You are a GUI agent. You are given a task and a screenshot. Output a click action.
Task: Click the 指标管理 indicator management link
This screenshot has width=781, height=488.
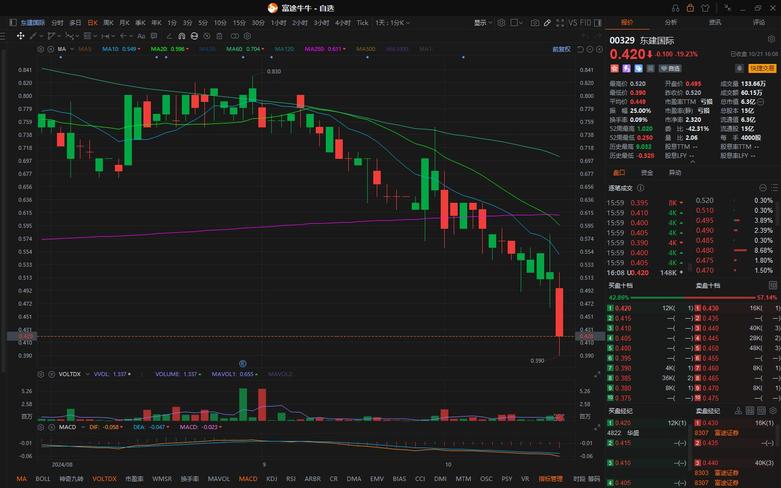tap(550, 479)
